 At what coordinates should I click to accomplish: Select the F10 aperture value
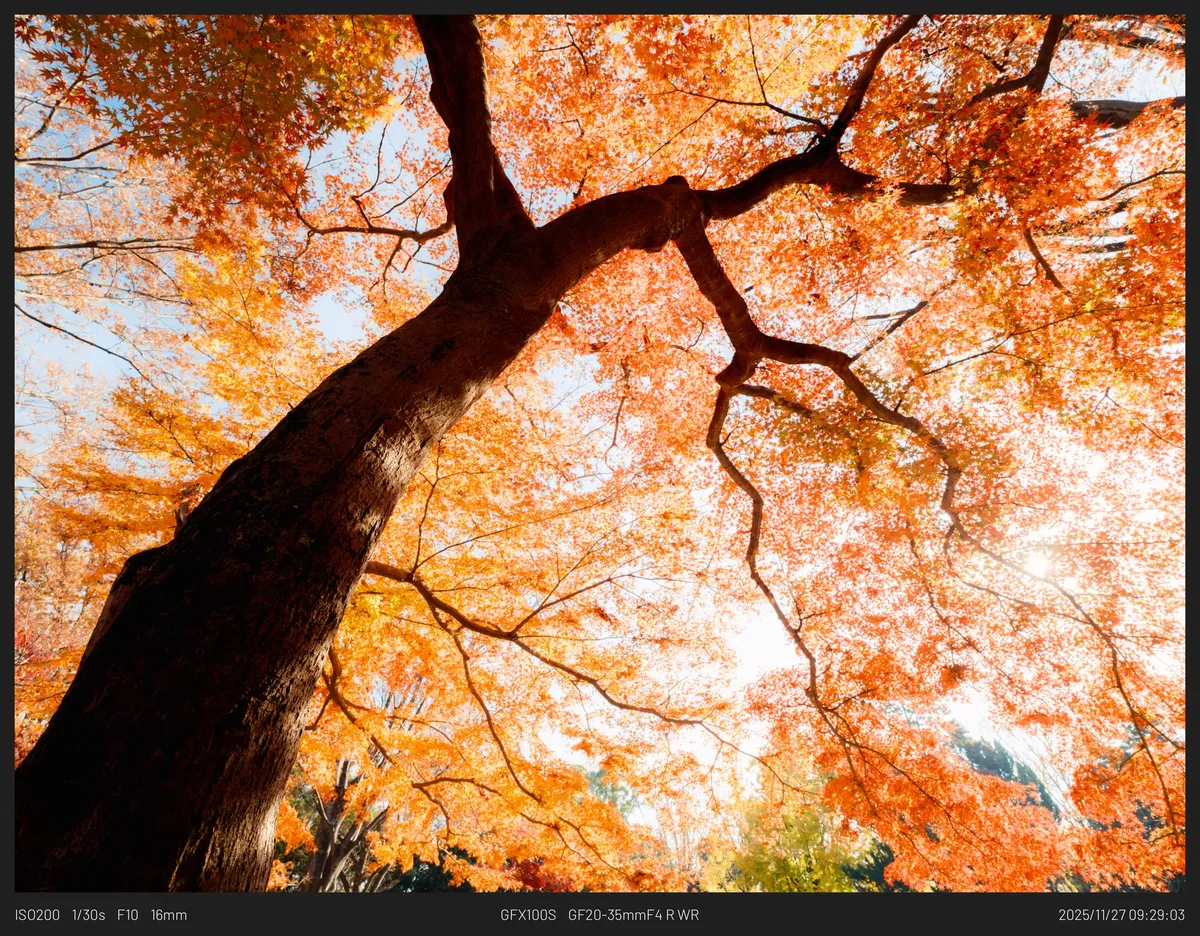point(128,915)
